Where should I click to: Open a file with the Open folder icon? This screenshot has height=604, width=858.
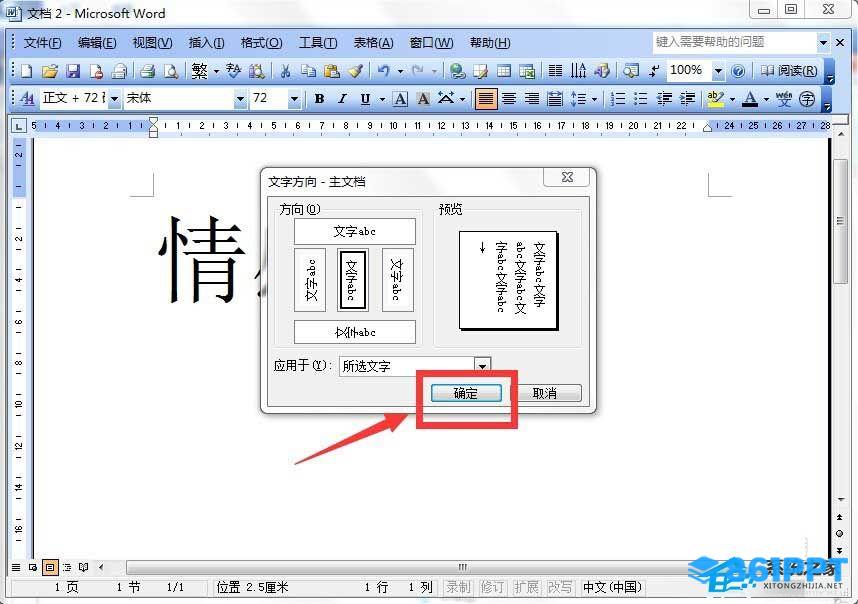click(50, 71)
